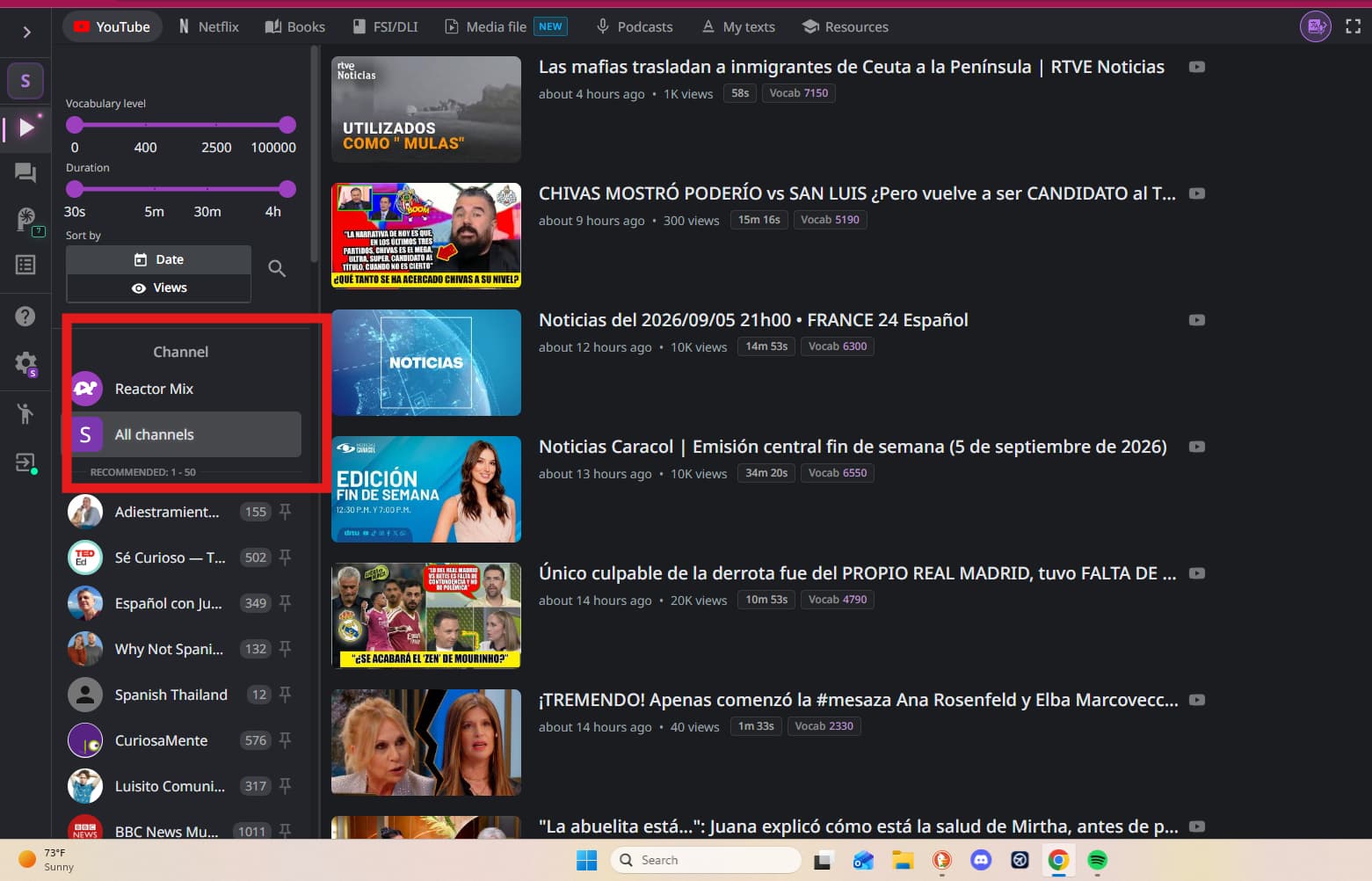
Task: Click the Windows Start button
Action: point(586,860)
